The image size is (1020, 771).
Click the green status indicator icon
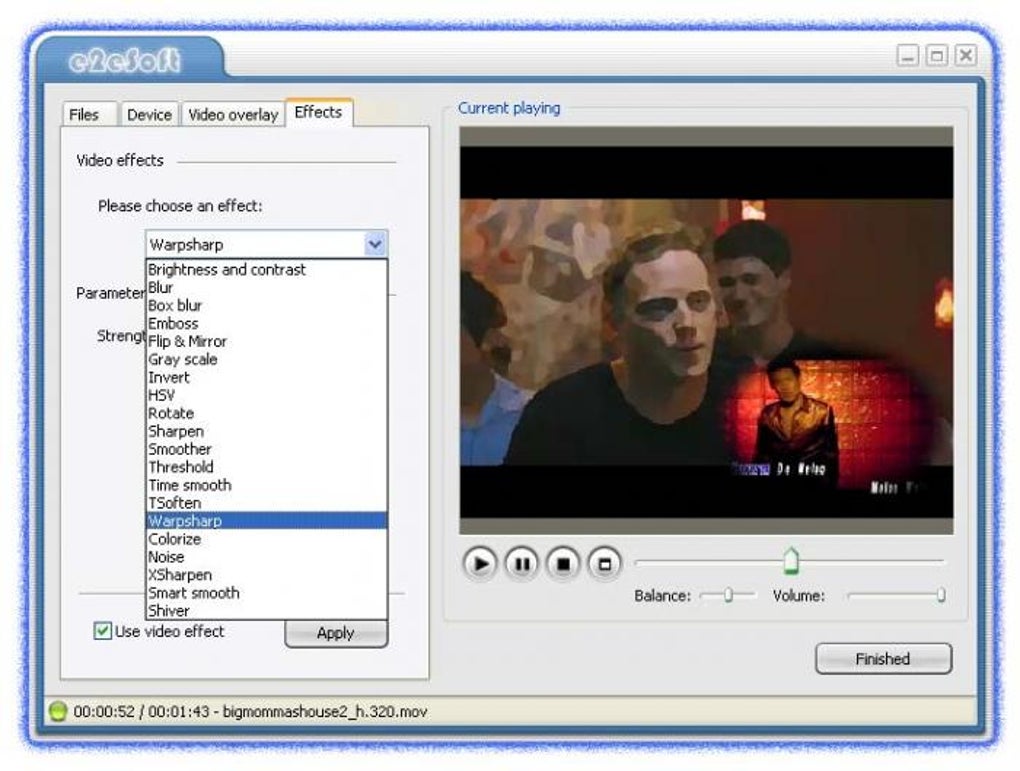(x=58, y=711)
